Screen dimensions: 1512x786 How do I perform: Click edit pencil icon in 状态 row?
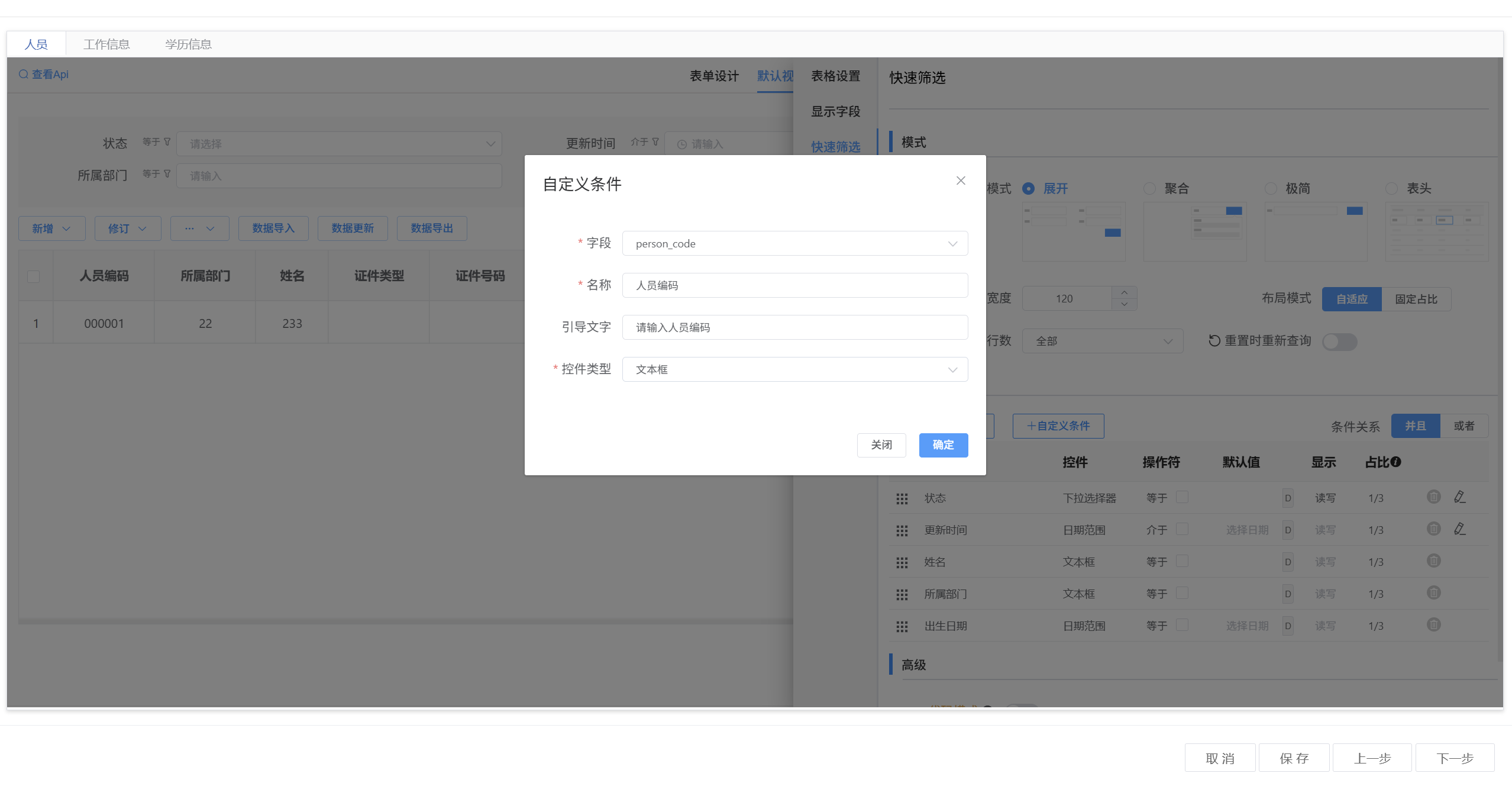pyautogui.click(x=1459, y=497)
